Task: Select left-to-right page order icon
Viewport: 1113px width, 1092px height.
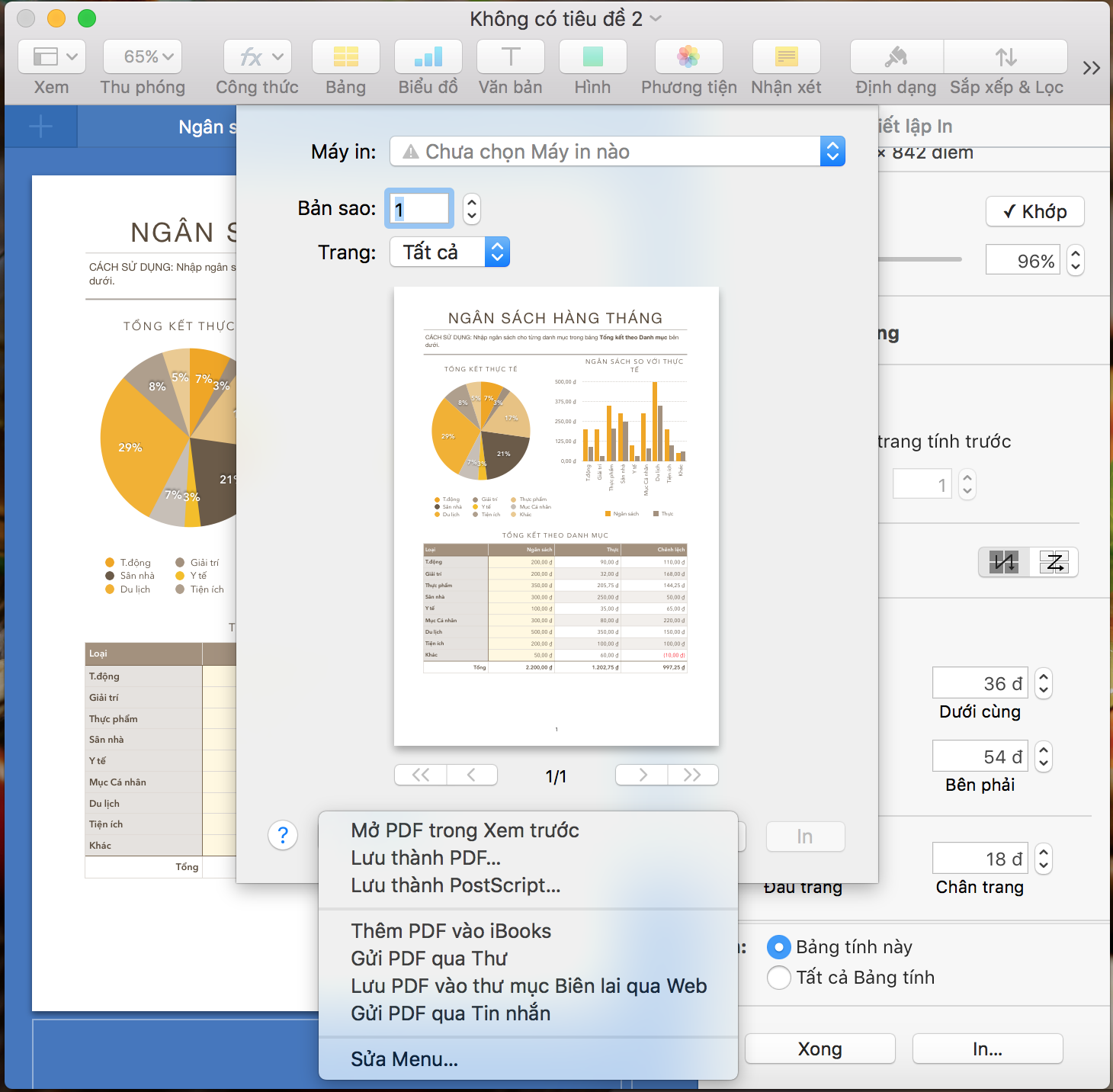Action: tap(1054, 563)
